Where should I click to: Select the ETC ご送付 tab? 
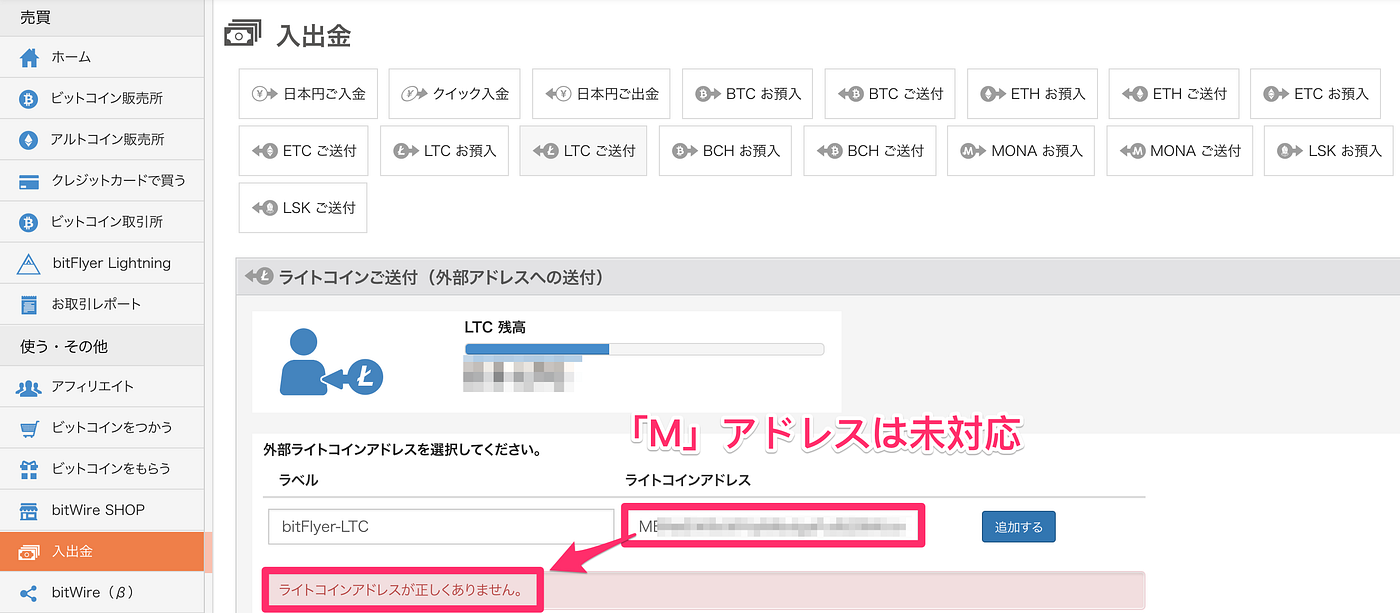click(x=304, y=151)
